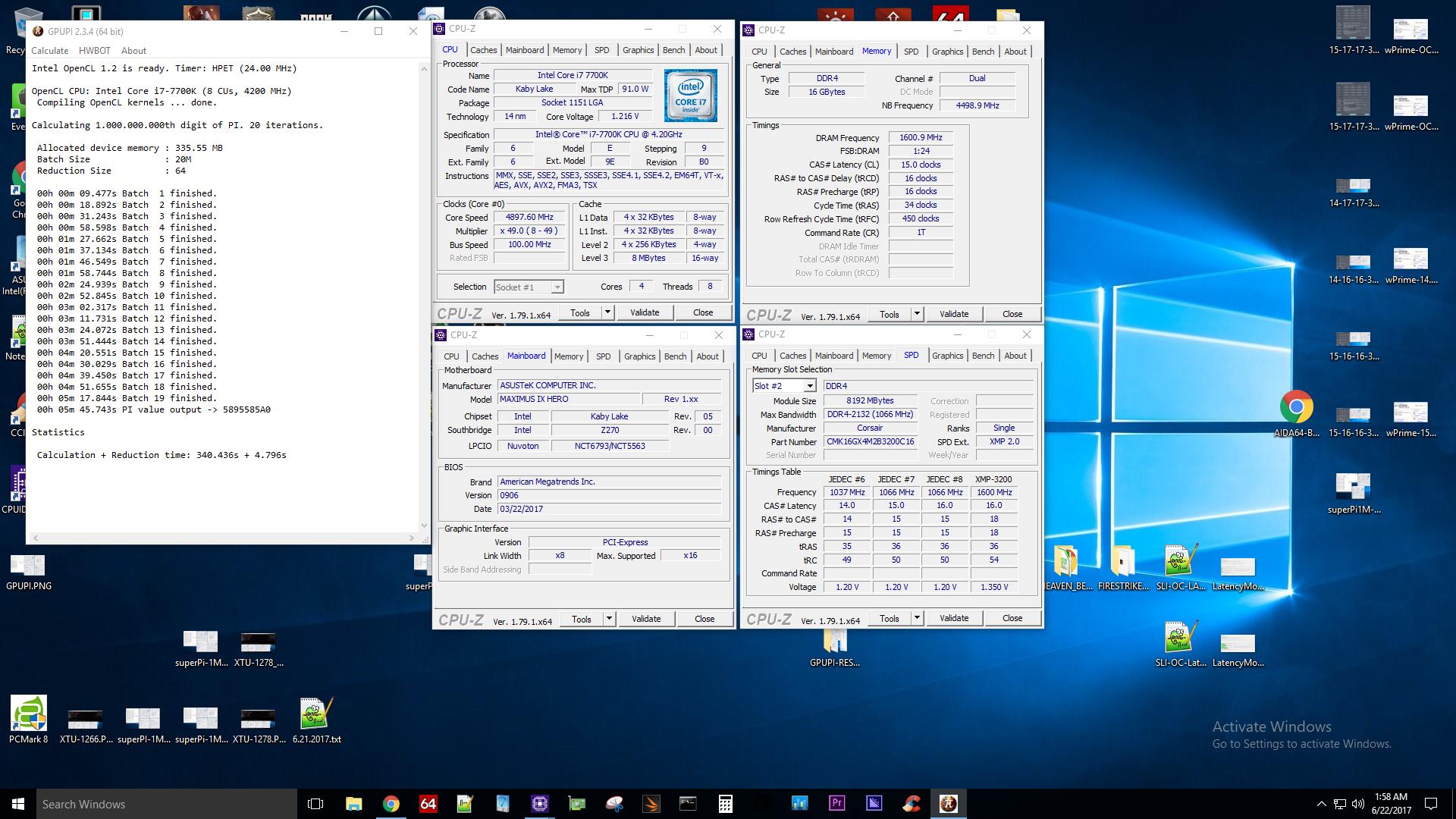Open Premiere Pro from the taskbar
The height and width of the screenshot is (819, 1456).
coord(836,804)
